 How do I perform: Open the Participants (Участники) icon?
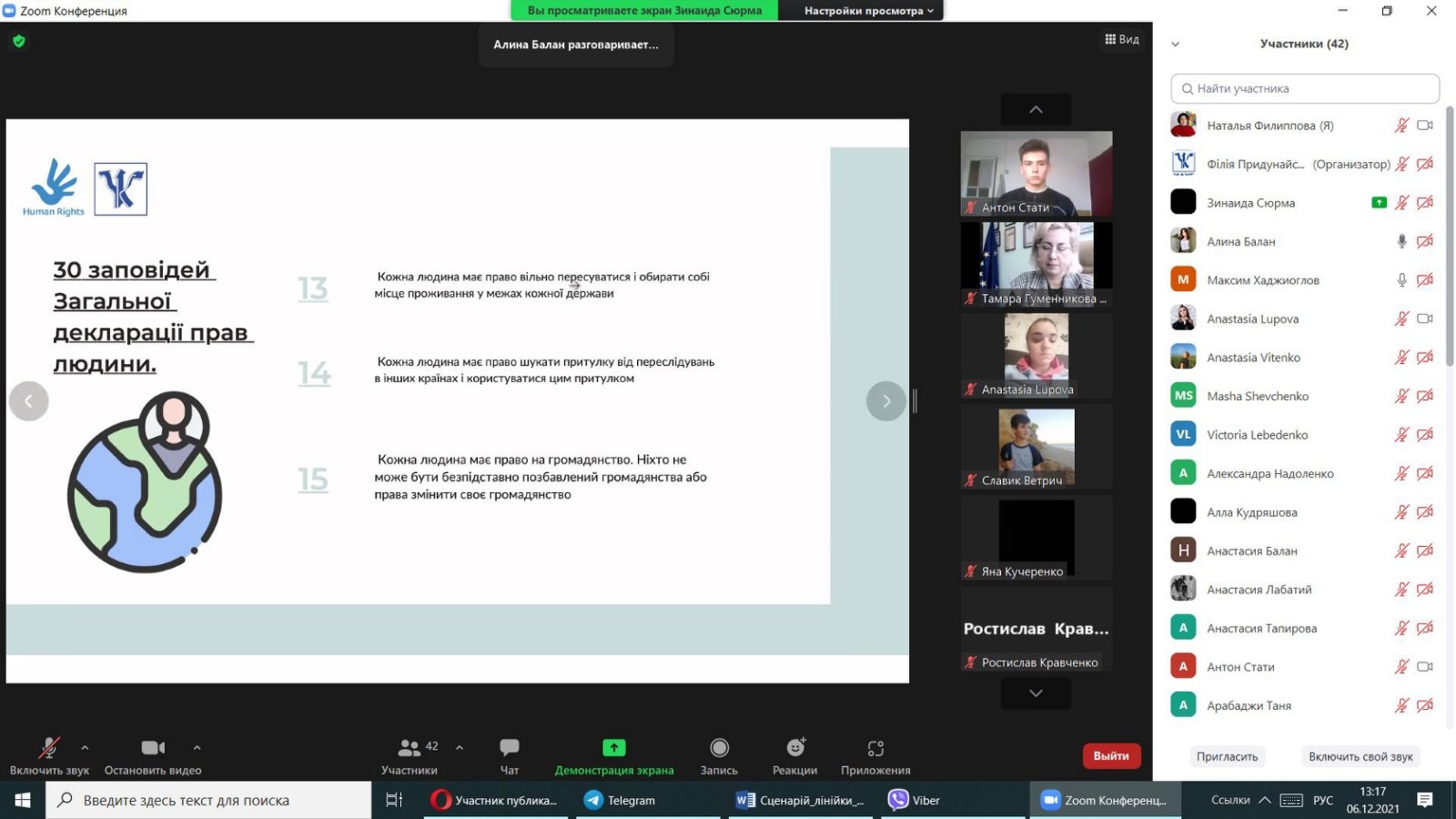(x=409, y=748)
